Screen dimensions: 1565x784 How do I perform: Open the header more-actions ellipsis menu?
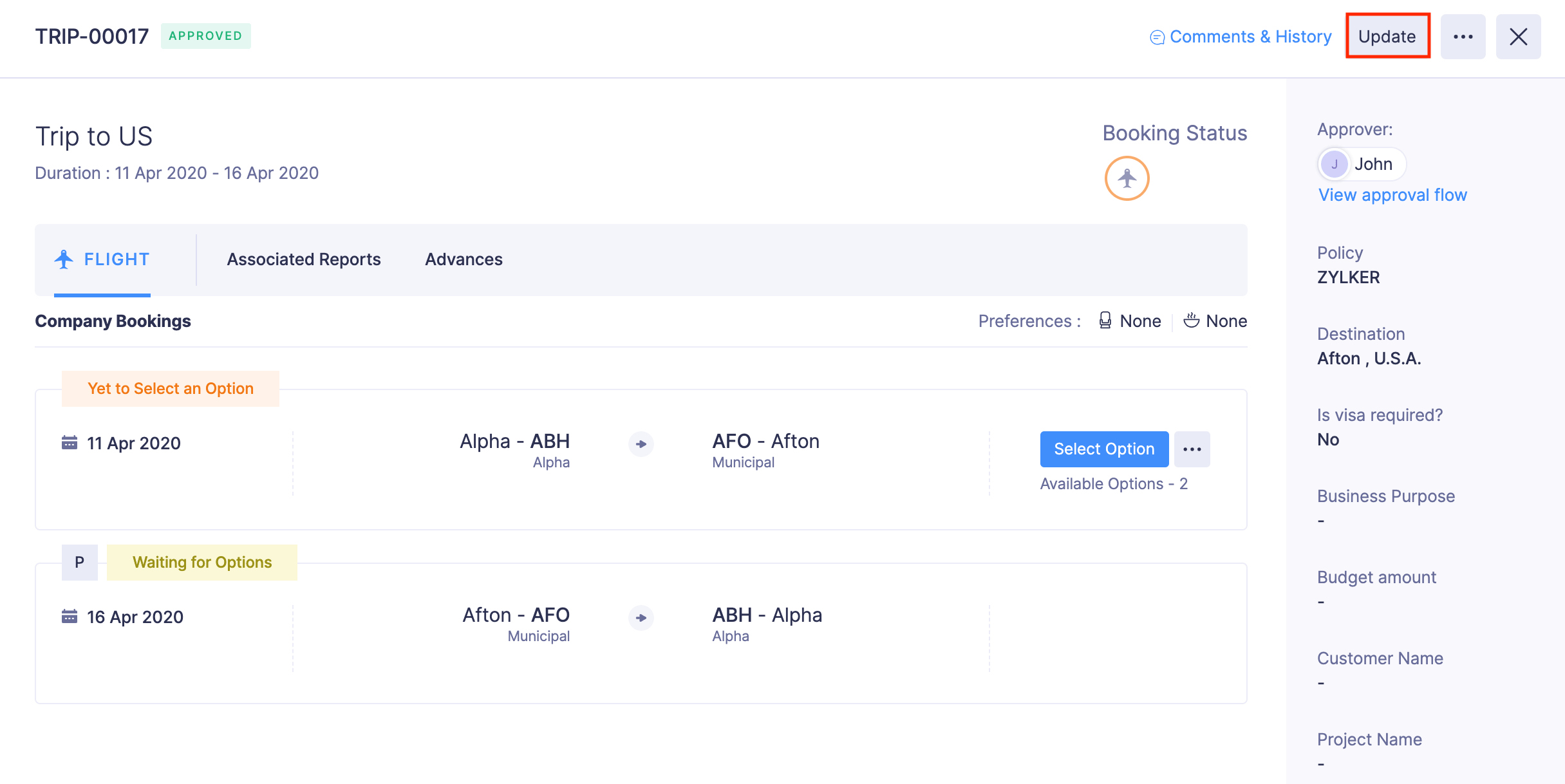[1463, 37]
